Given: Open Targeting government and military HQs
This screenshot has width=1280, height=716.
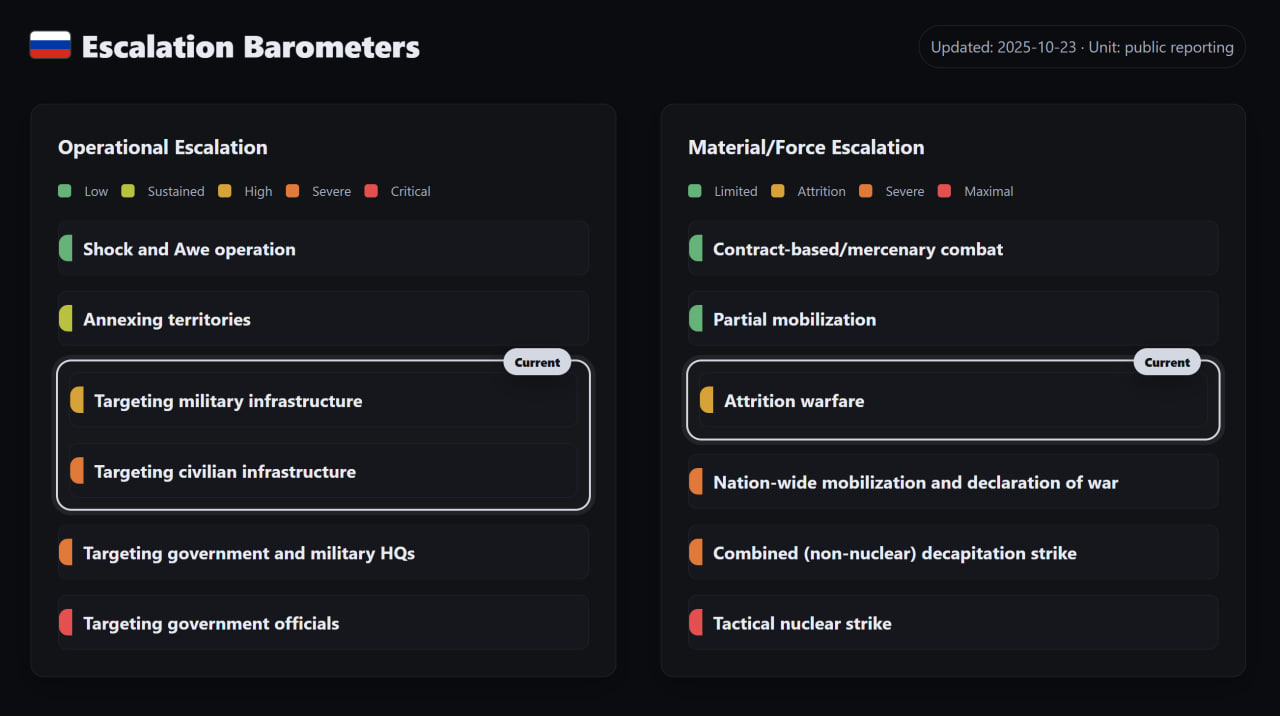Looking at the screenshot, I should [x=322, y=553].
